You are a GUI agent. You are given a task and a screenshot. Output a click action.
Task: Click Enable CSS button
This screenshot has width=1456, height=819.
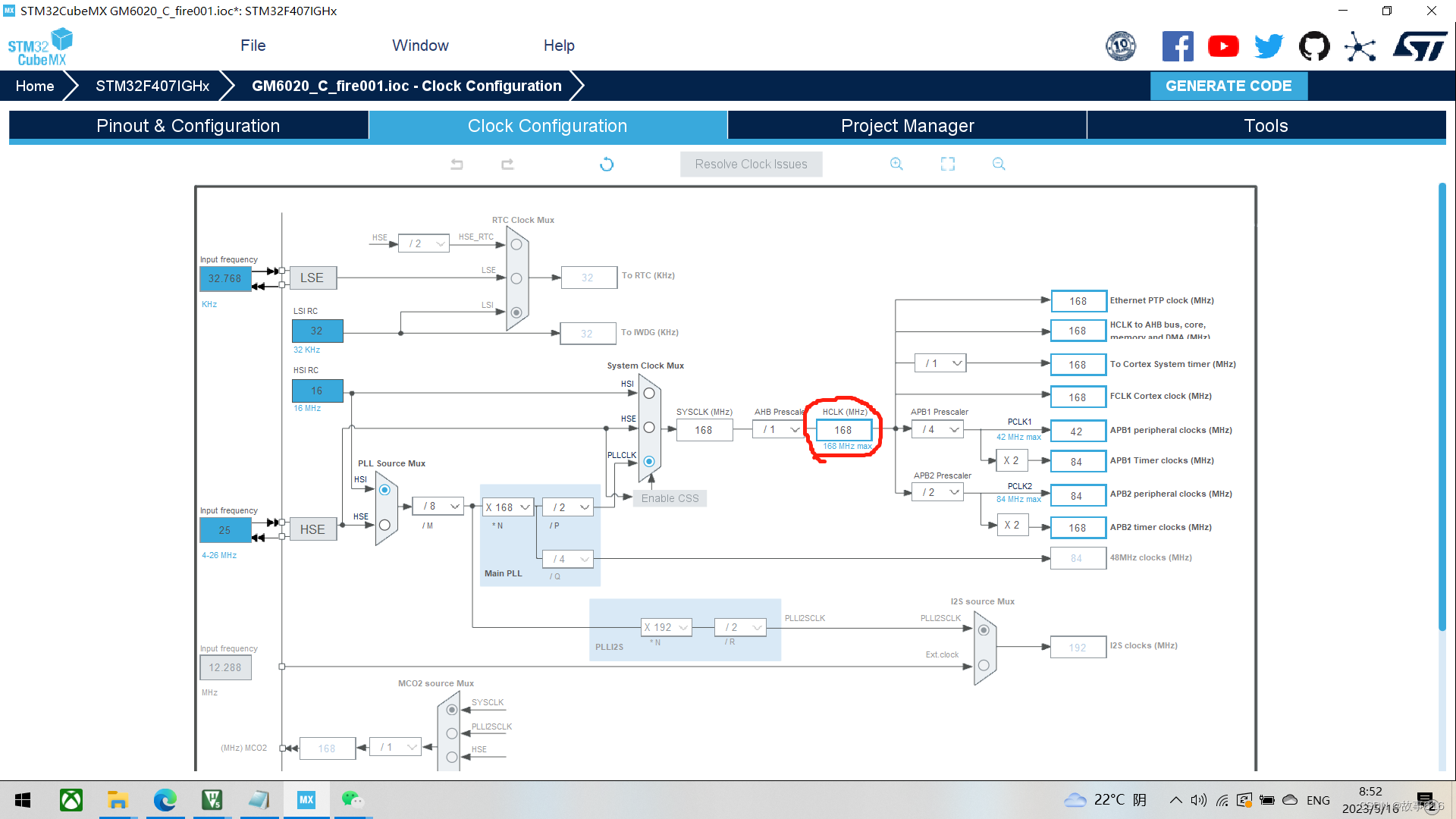pos(670,498)
